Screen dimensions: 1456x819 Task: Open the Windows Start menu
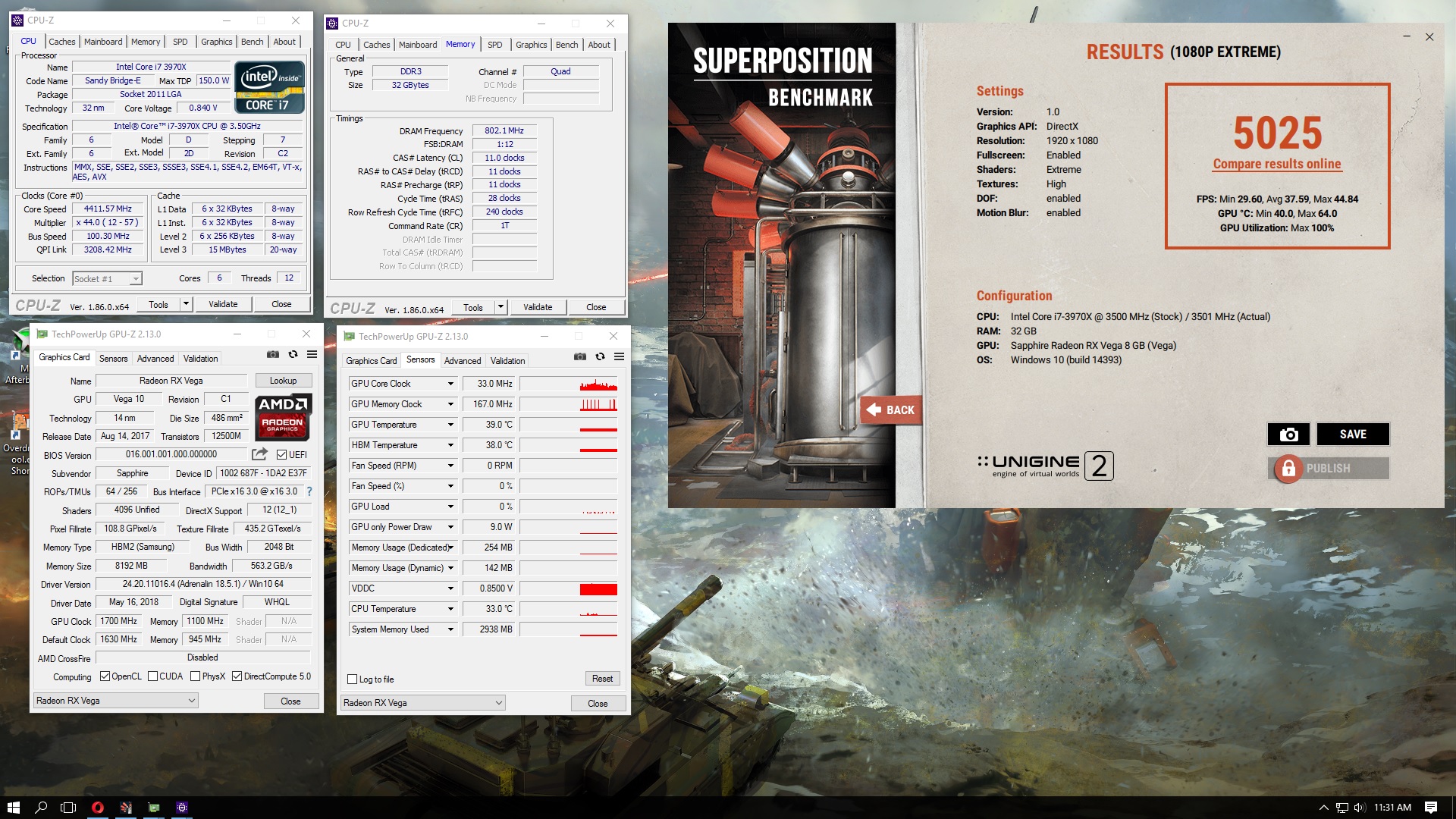click(13, 808)
